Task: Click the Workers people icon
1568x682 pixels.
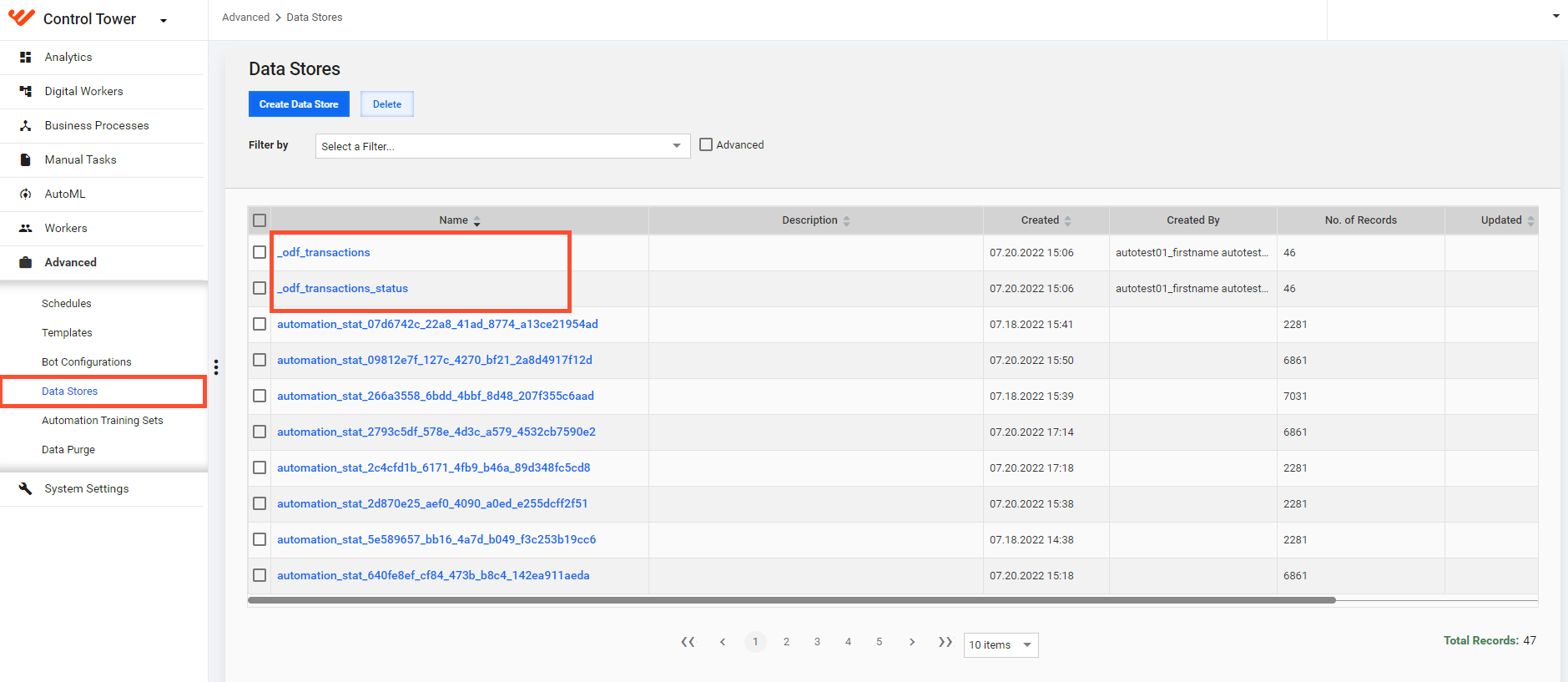Action: pyautogui.click(x=26, y=228)
